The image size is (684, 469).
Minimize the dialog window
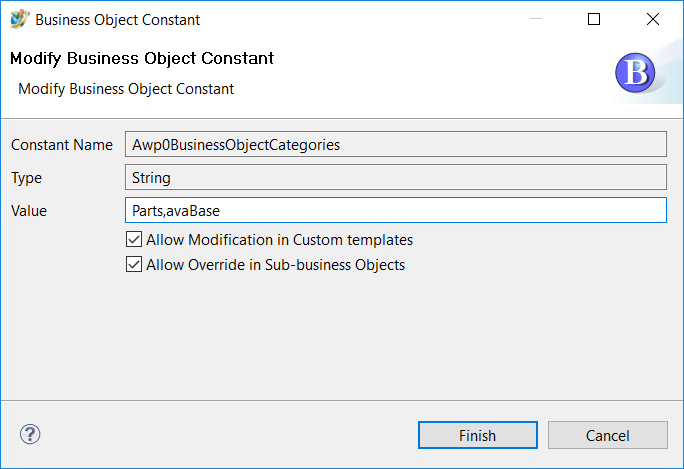pos(535,19)
